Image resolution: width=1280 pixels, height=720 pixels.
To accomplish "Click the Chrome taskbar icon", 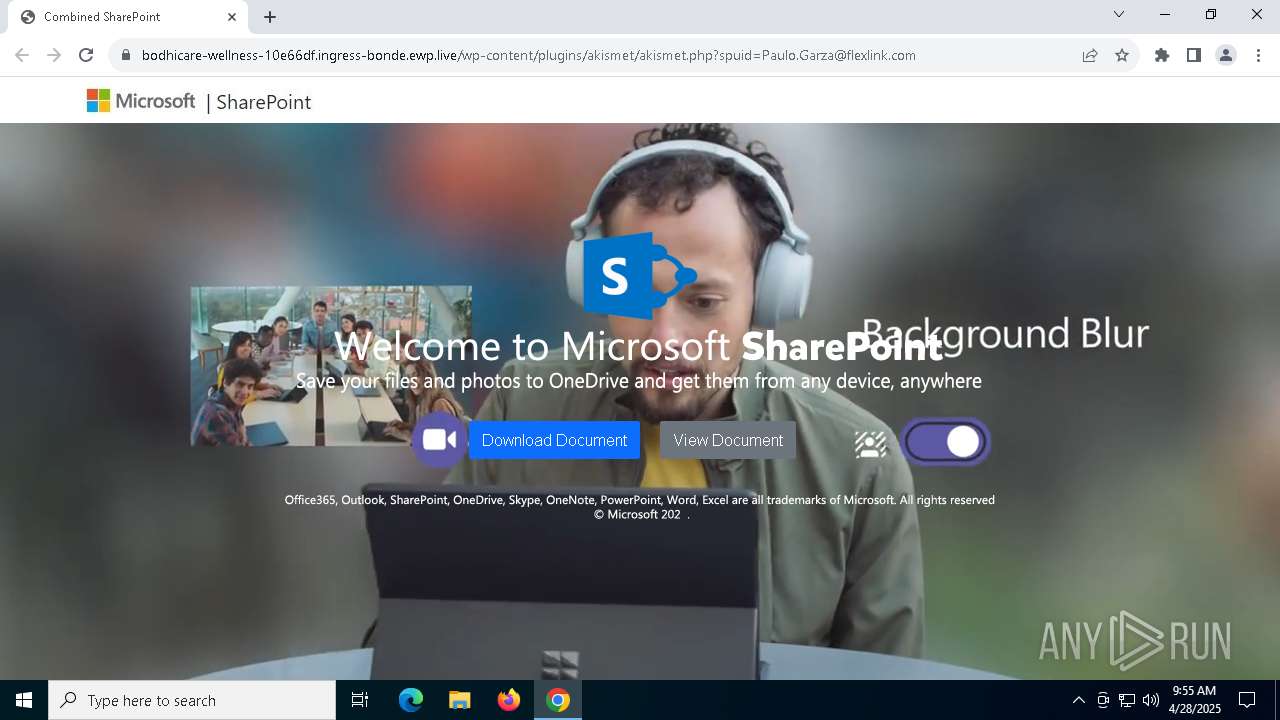I will click(558, 700).
